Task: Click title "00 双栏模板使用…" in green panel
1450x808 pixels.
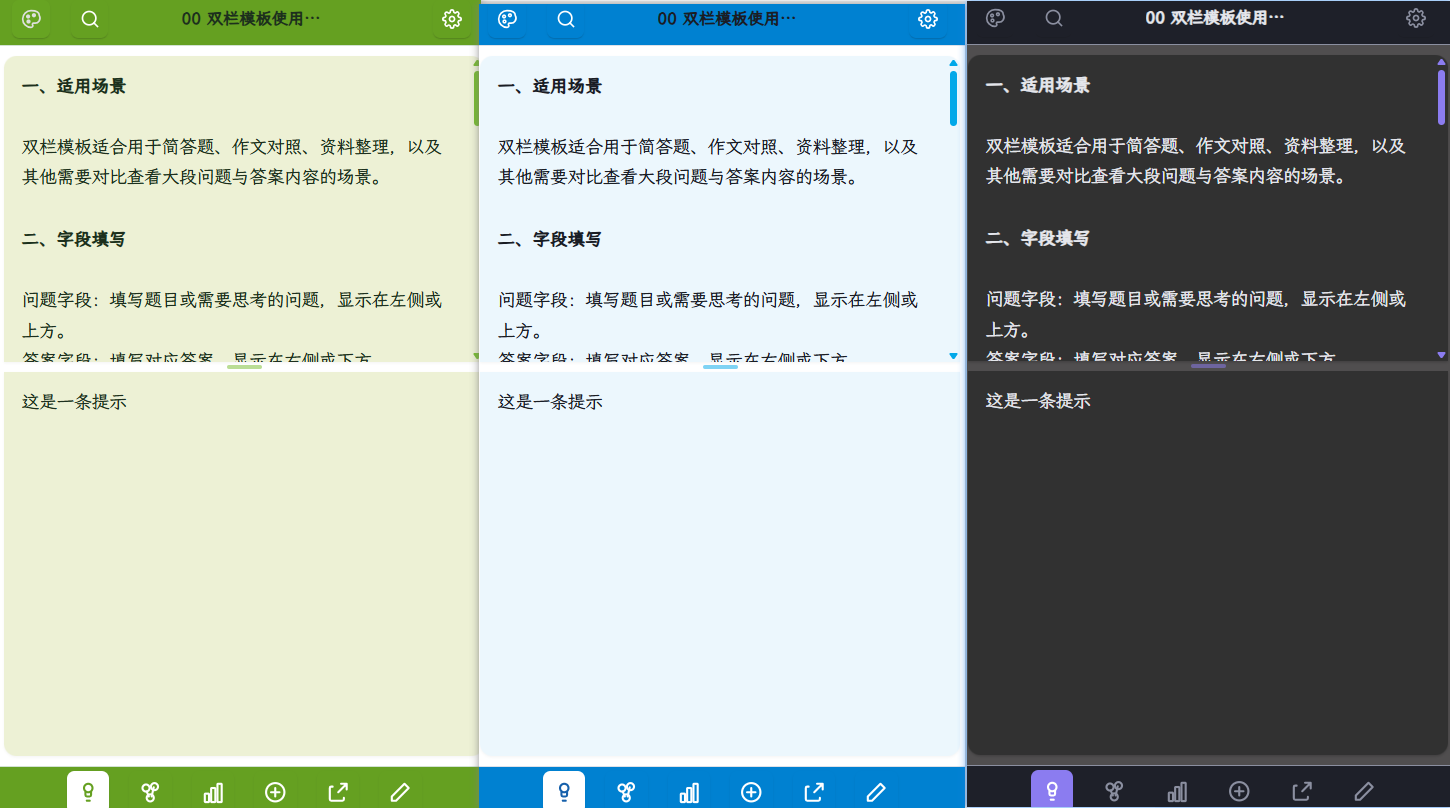Action: point(251,19)
